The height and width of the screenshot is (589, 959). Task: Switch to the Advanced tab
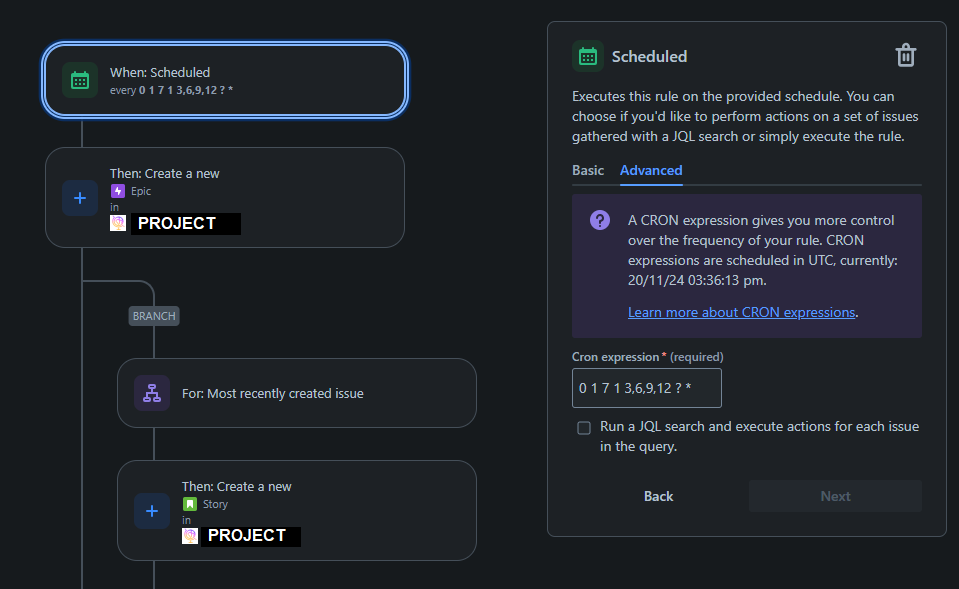tap(651, 170)
